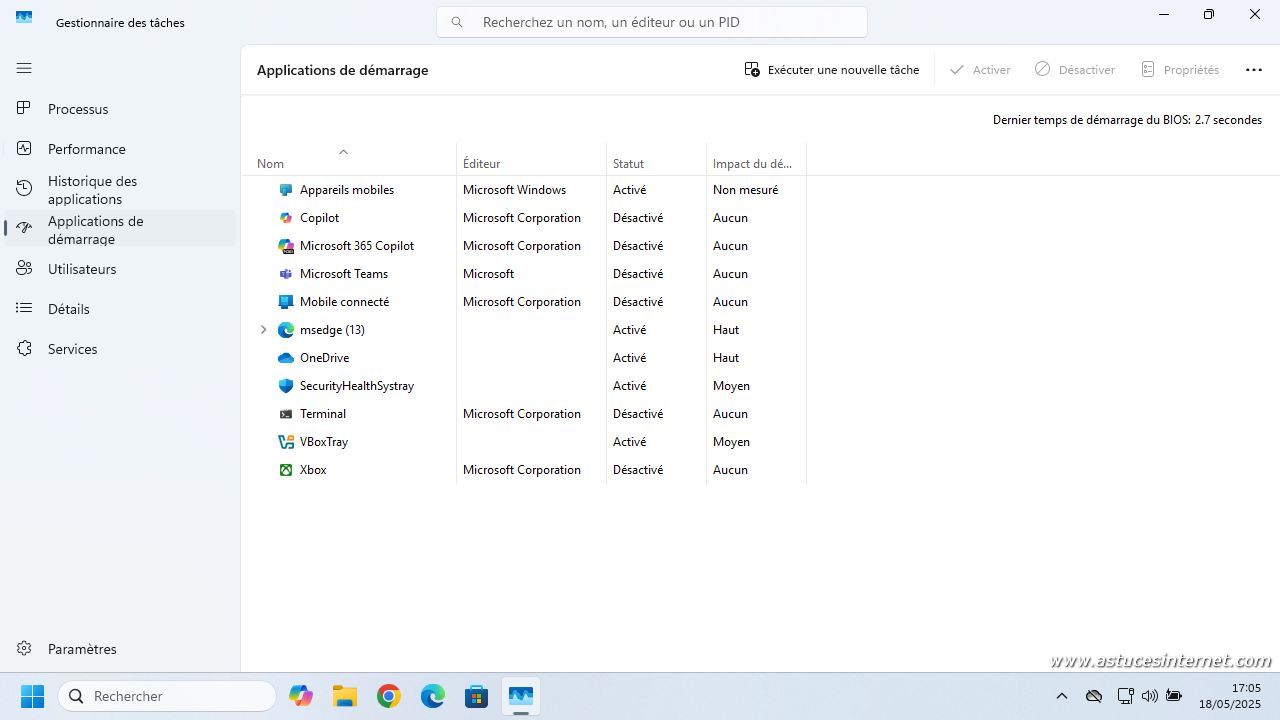
Task: Click the 'Terminal' row name
Action: [323, 414]
